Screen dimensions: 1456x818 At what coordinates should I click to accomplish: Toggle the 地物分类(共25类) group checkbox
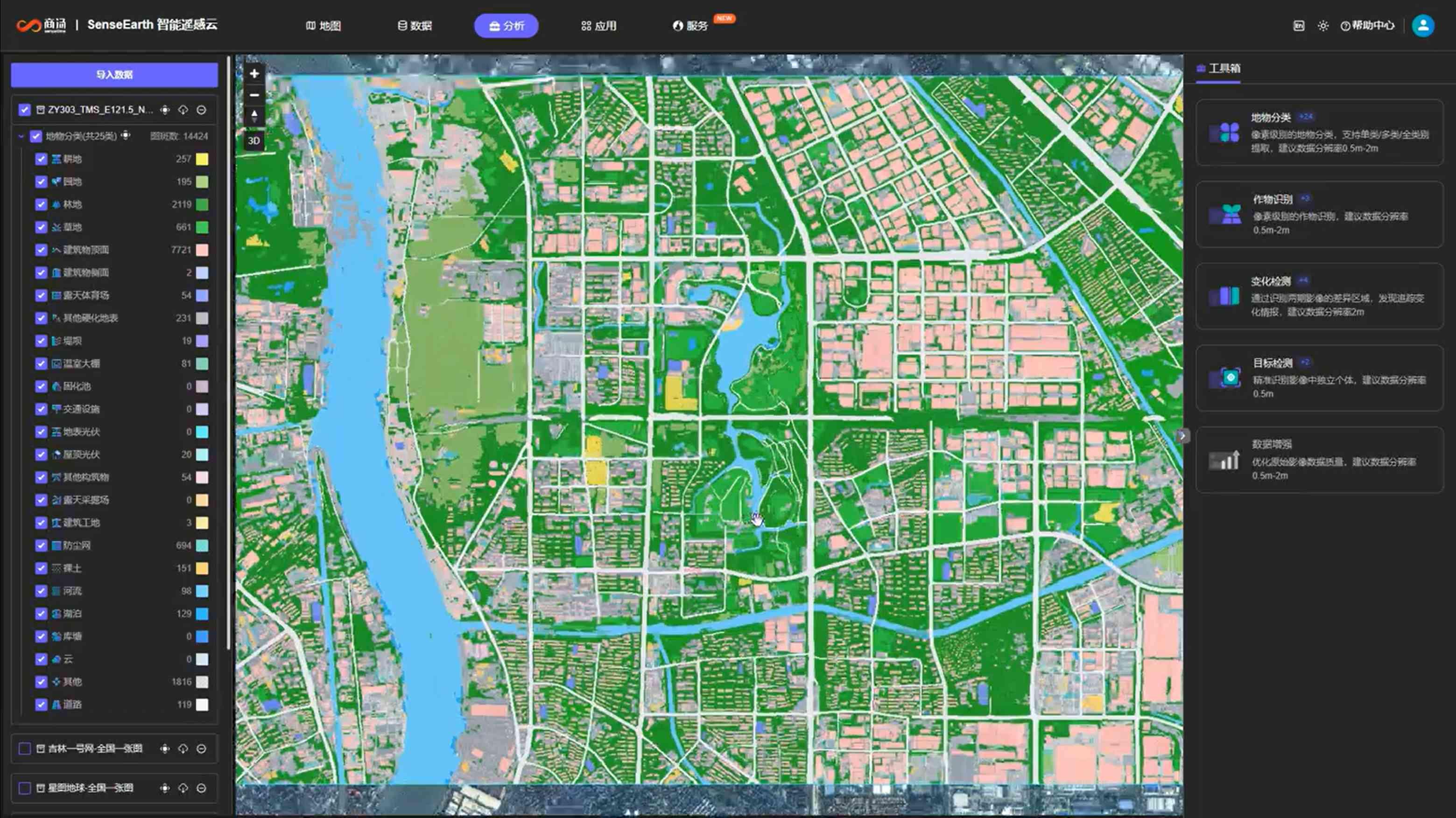(x=35, y=136)
